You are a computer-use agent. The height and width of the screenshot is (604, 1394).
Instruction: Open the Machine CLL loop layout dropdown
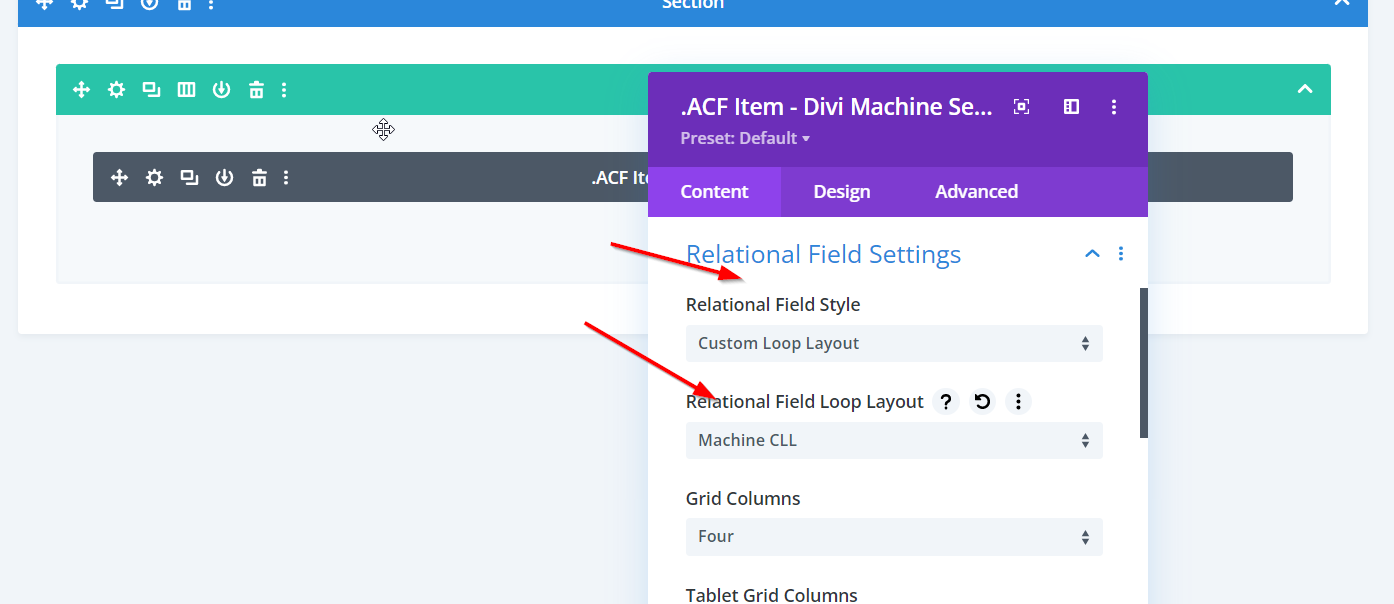click(893, 441)
